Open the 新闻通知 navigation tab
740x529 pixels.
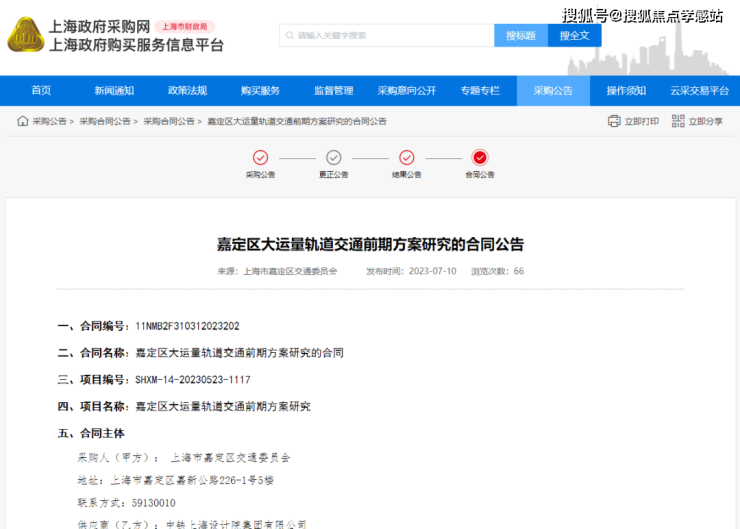click(114, 91)
